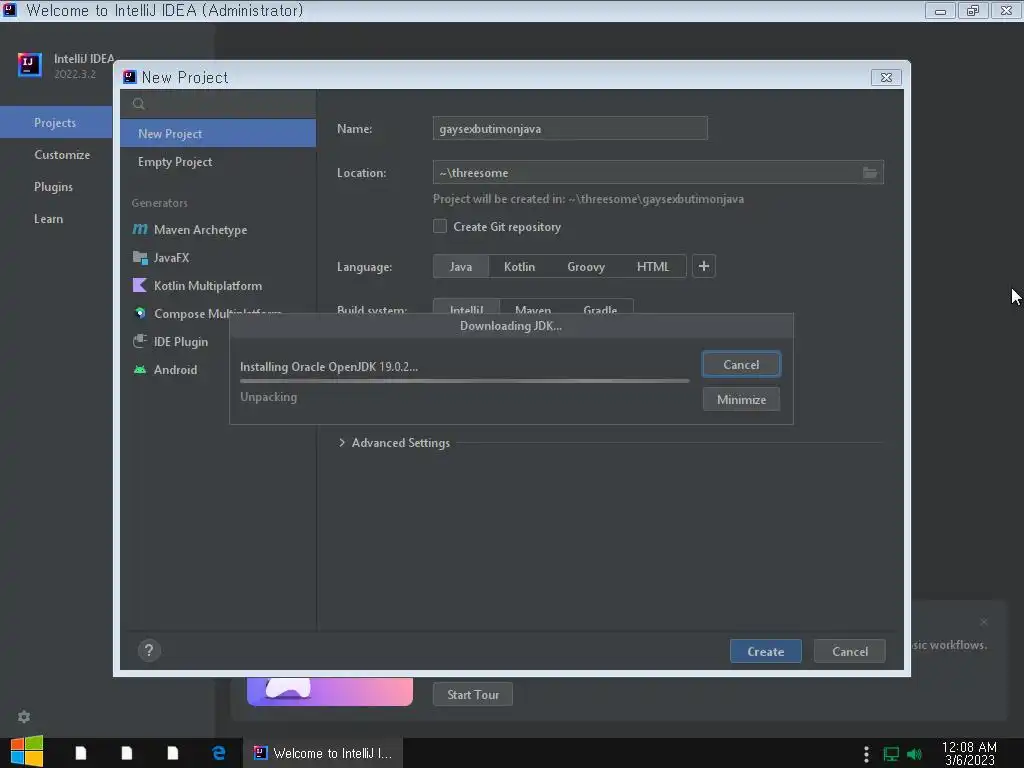This screenshot has height=768, width=1024.
Task: Add another language with plus button
Action: coord(703,266)
